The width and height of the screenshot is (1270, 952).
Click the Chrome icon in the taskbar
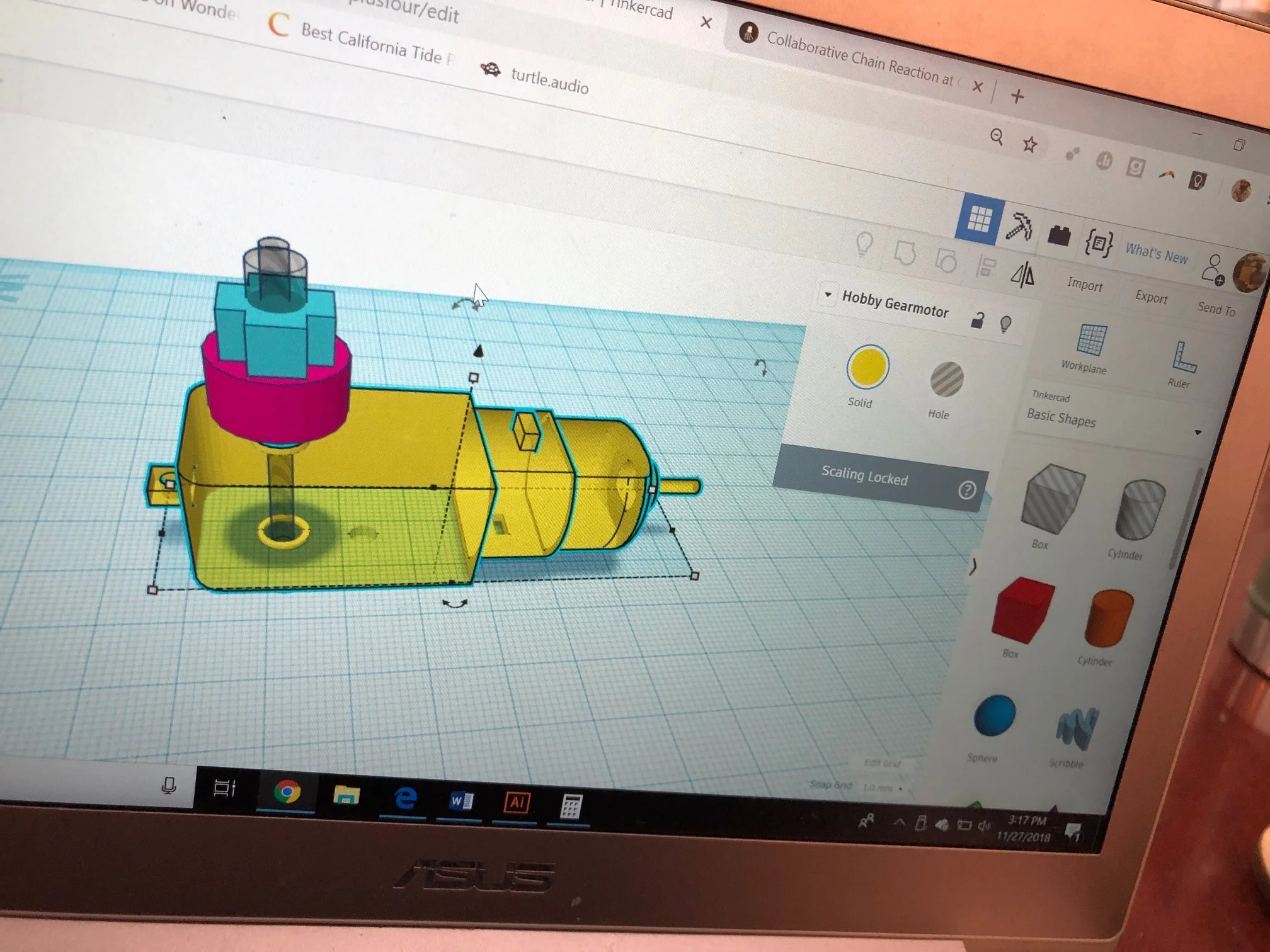(287, 791)
